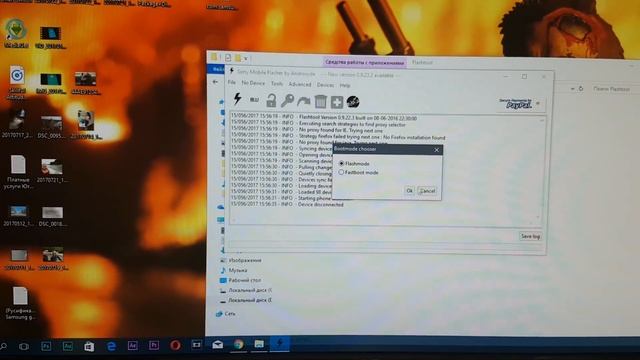Open Microsoft Store from the taskbar
This screenshot has width=640, height=360.
[89, 347]
